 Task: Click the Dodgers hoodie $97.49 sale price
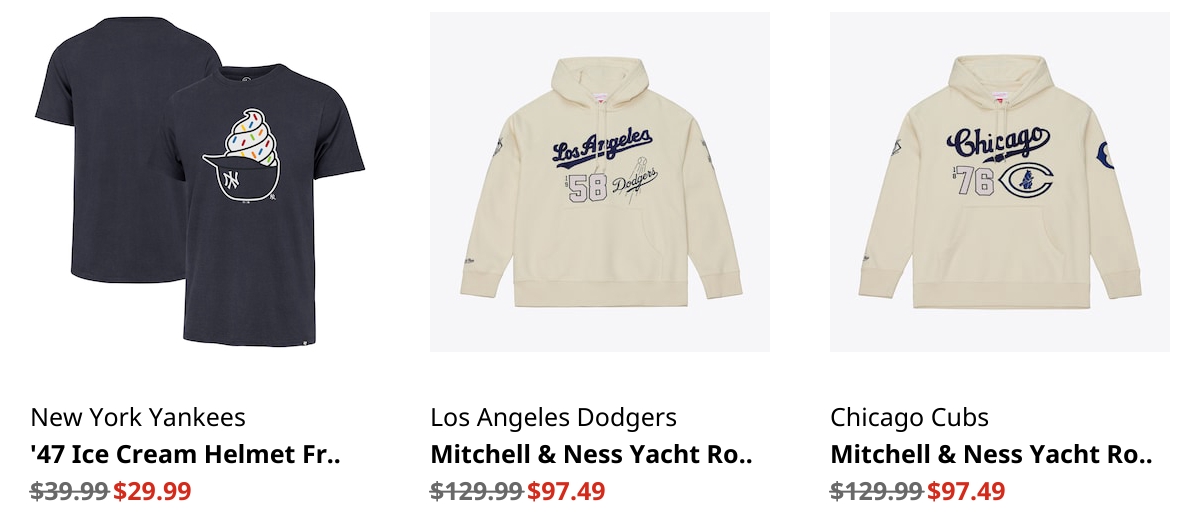(x=566, y=491)
